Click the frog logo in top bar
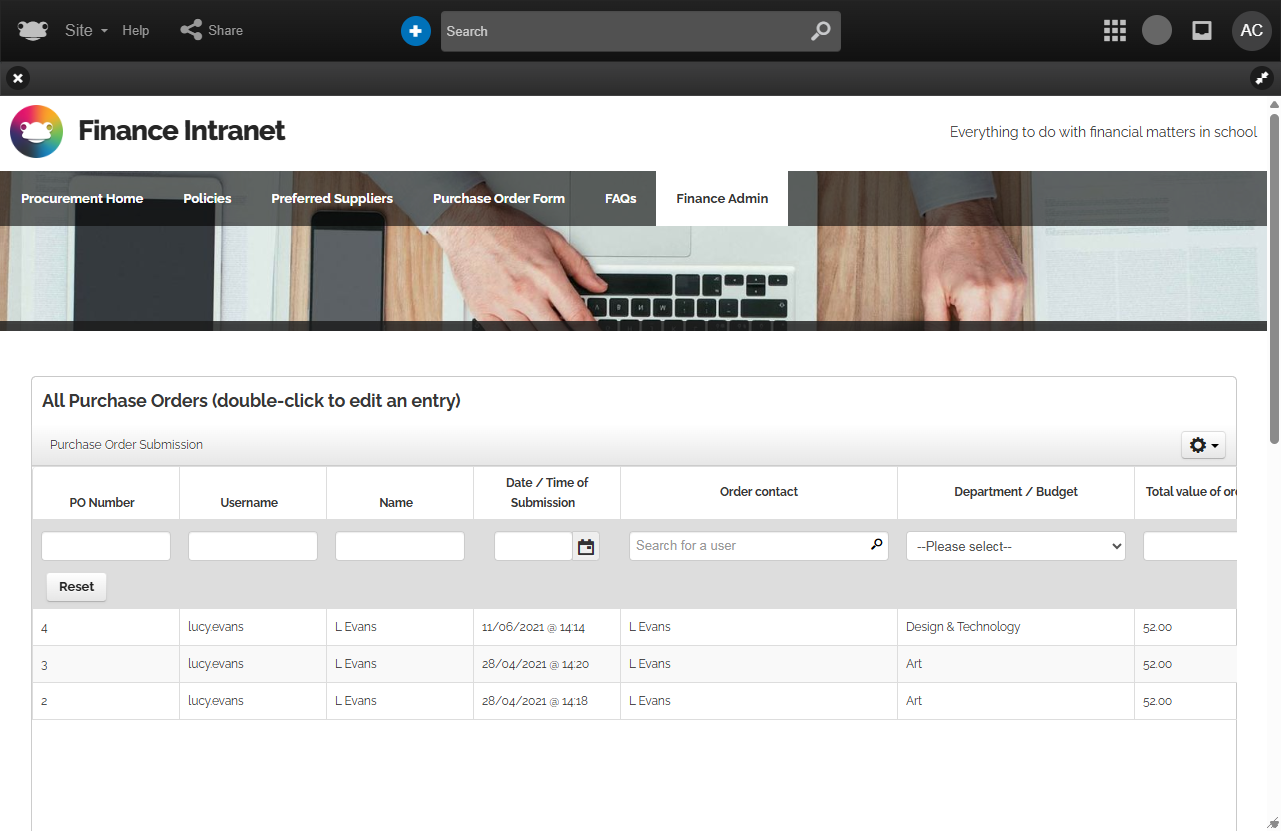The width and height of the screenshot is (1281, 831). (x=33, y=30)
